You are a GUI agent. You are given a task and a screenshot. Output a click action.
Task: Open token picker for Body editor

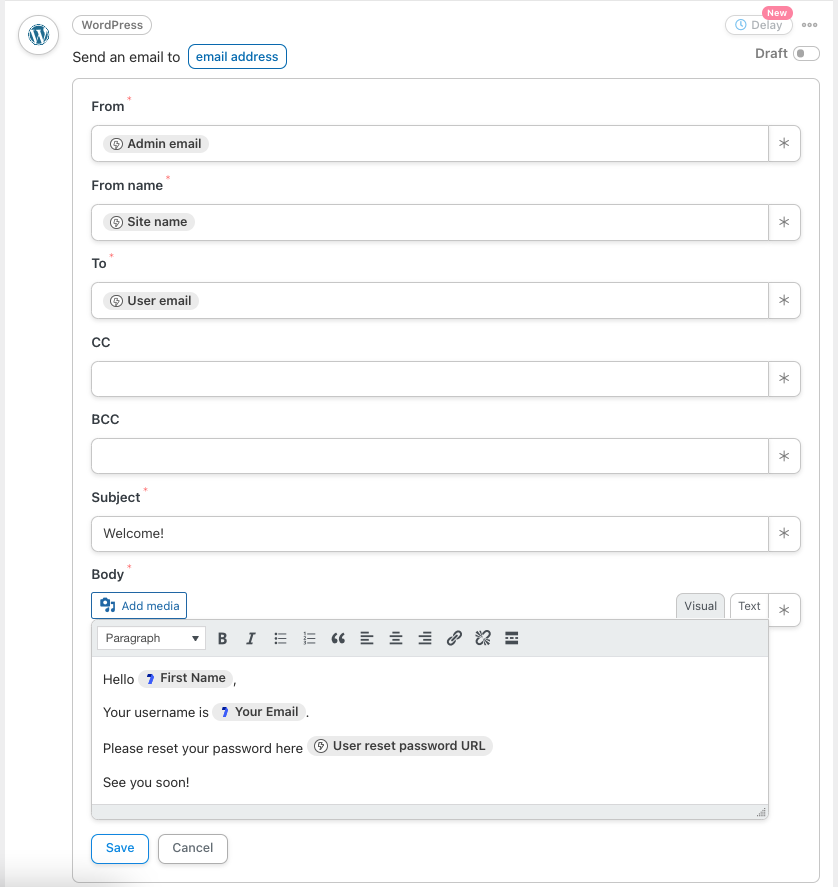pos(784,610)
